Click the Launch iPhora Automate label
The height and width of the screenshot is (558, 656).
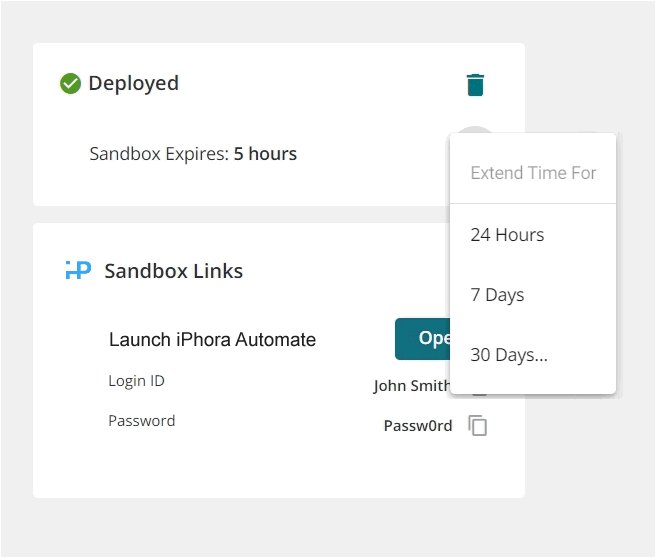pos(212,339)
